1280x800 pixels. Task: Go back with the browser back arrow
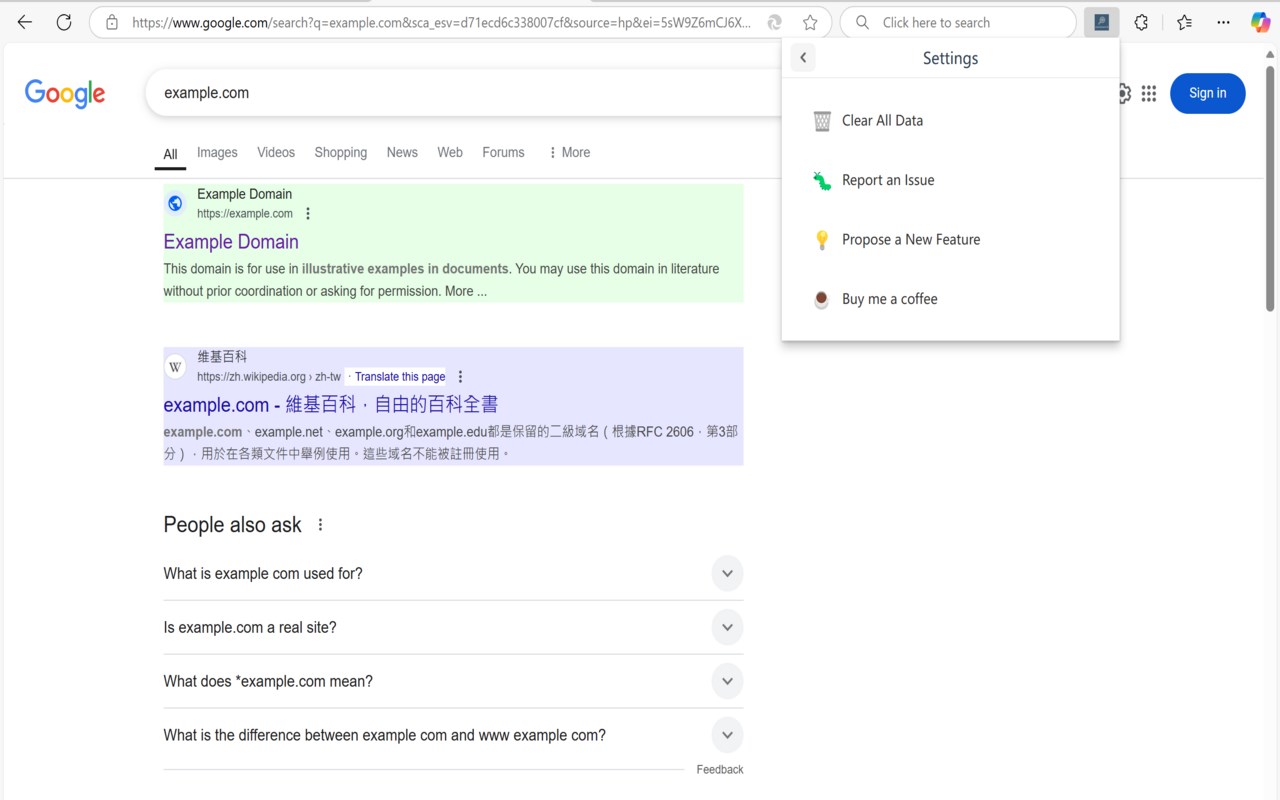point(25,22)
